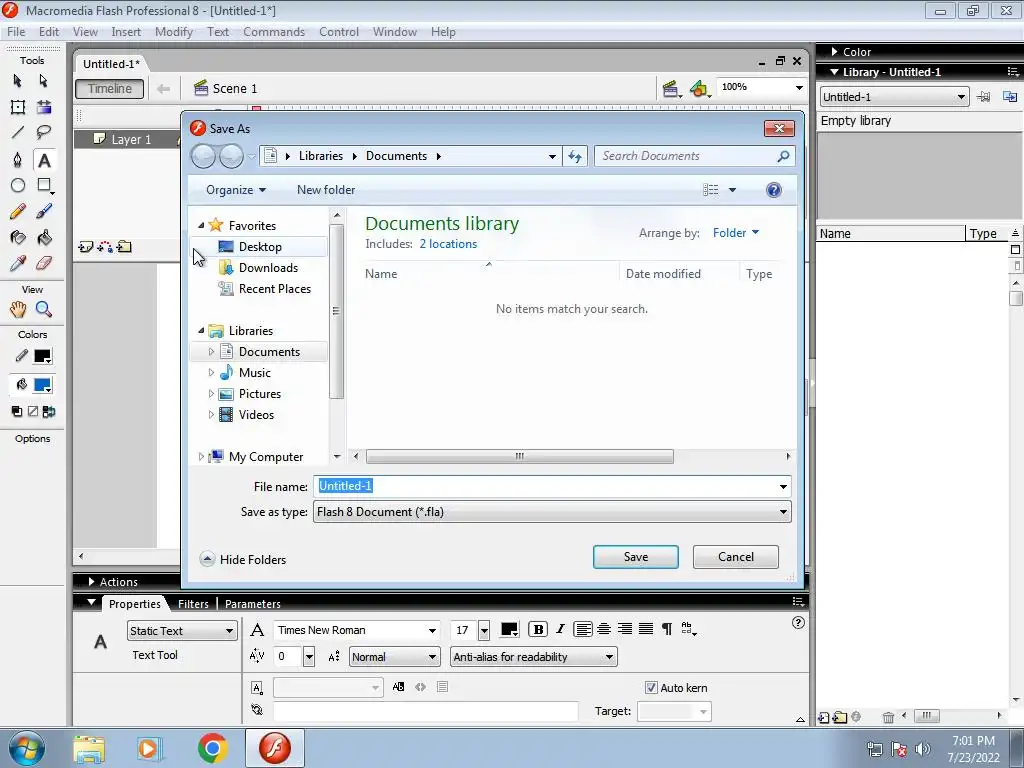
Task: Select the Ink Bottle tool
Action: pyautogui.click(x=18, y=238)
